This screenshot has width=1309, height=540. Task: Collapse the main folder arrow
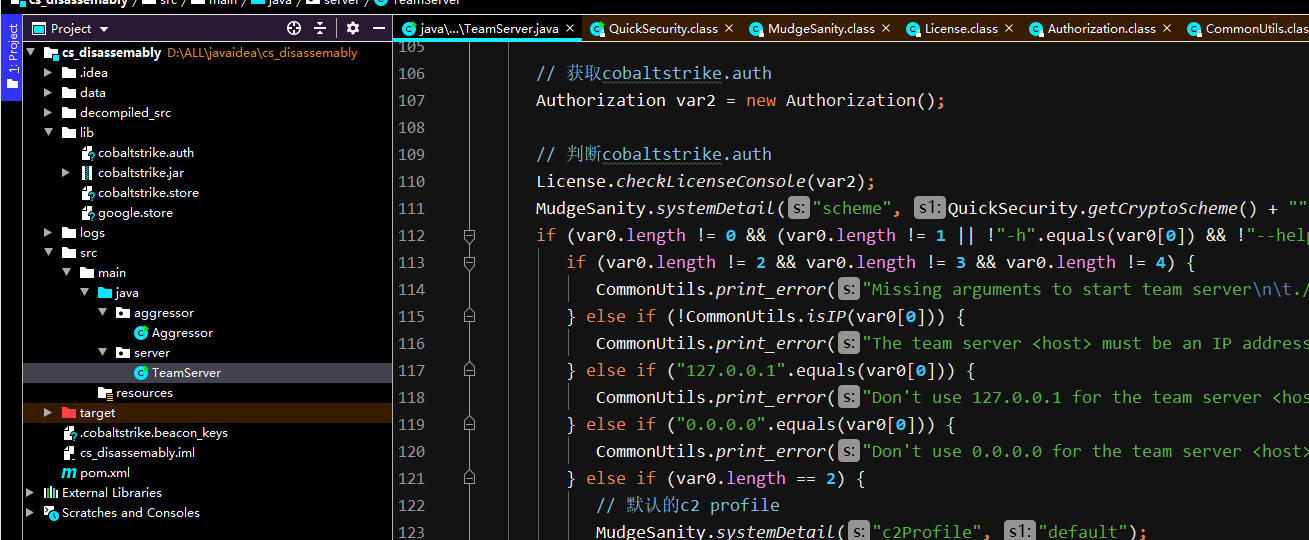67,273
